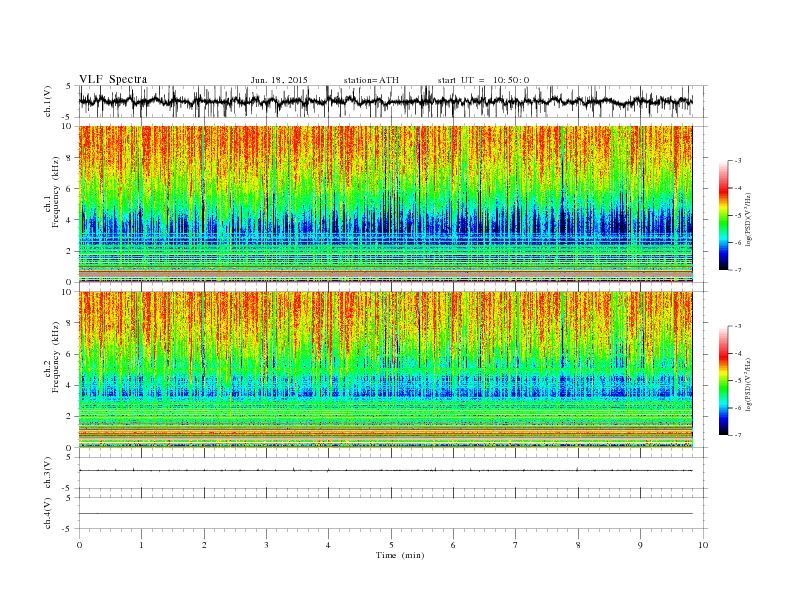Click time axis tick label '0'
The height and width of the screenshot is (612, 792).
[79, 545]
